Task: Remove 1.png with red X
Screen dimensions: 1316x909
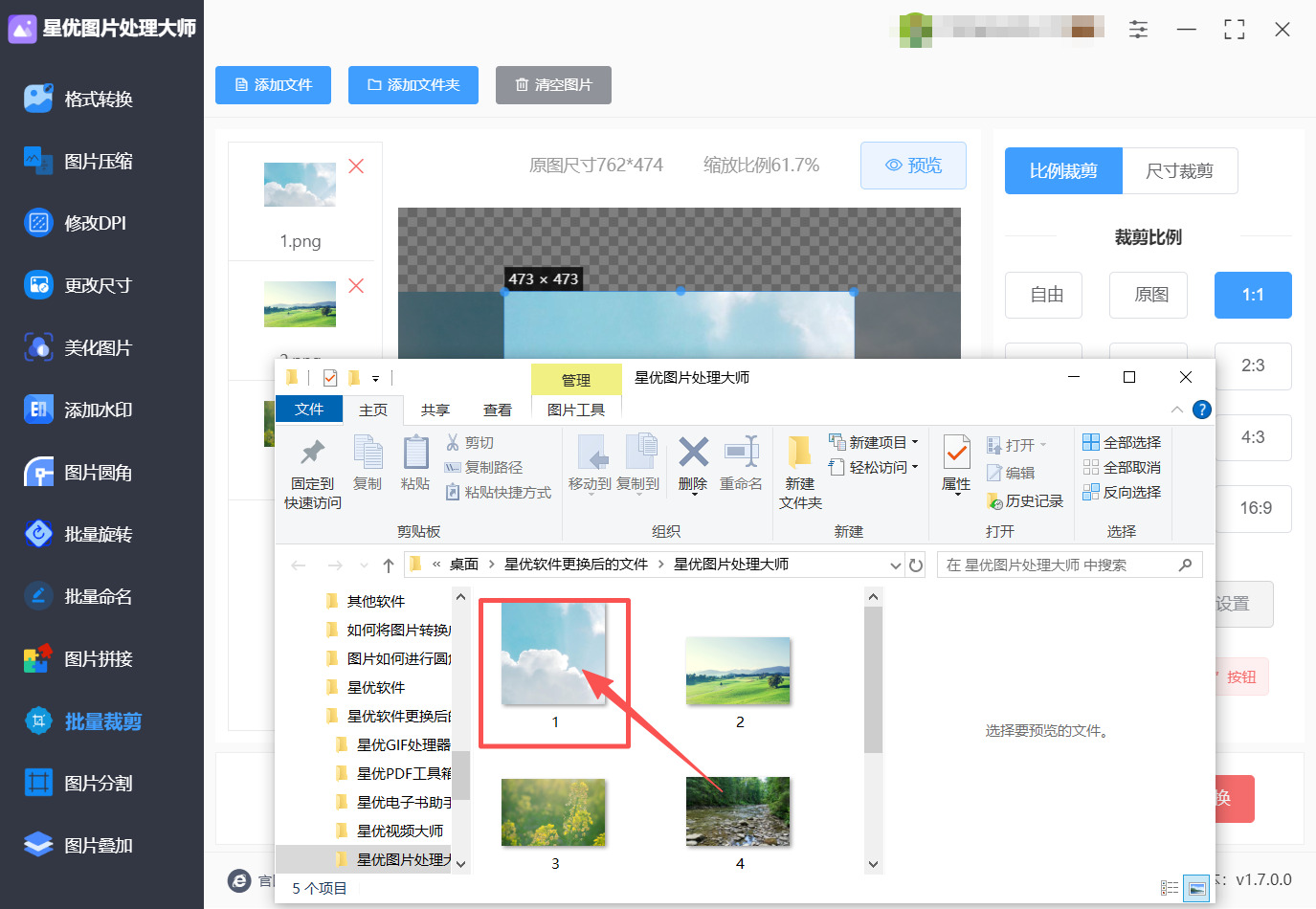Action: click(356, 166)
